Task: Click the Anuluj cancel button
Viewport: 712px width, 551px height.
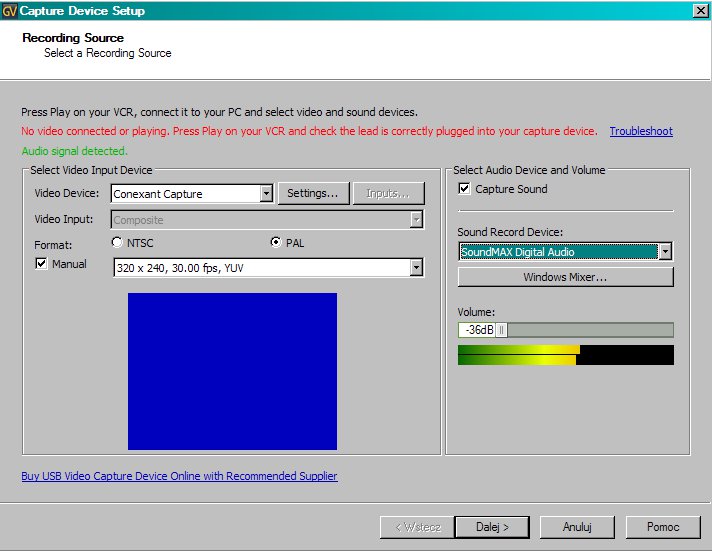Action: click(x=577, y=527)
